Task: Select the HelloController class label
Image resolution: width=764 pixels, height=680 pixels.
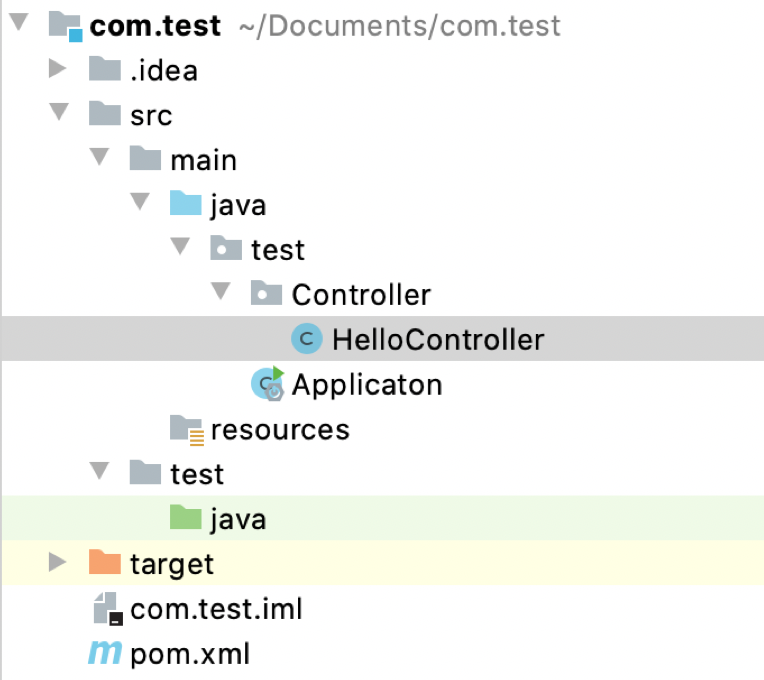Action: tap(438, 339)
